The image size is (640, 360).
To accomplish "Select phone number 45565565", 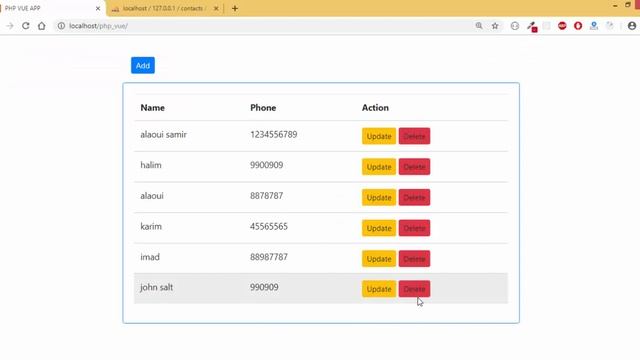I will (x=269, y=226).
